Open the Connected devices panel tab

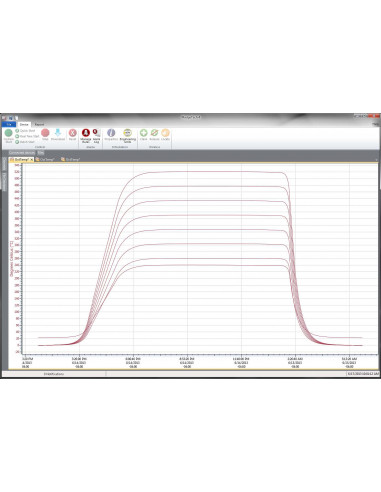point(22,153)
